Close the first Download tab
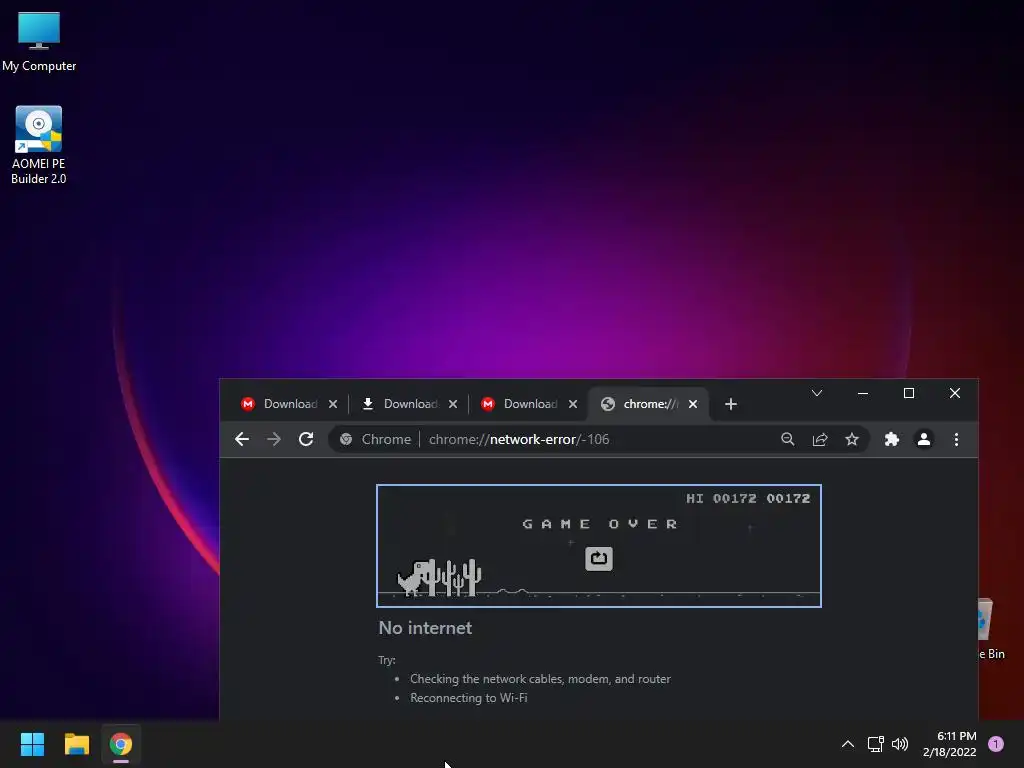This screenshot has height=768, width=1024. click(x=333, y=404)
